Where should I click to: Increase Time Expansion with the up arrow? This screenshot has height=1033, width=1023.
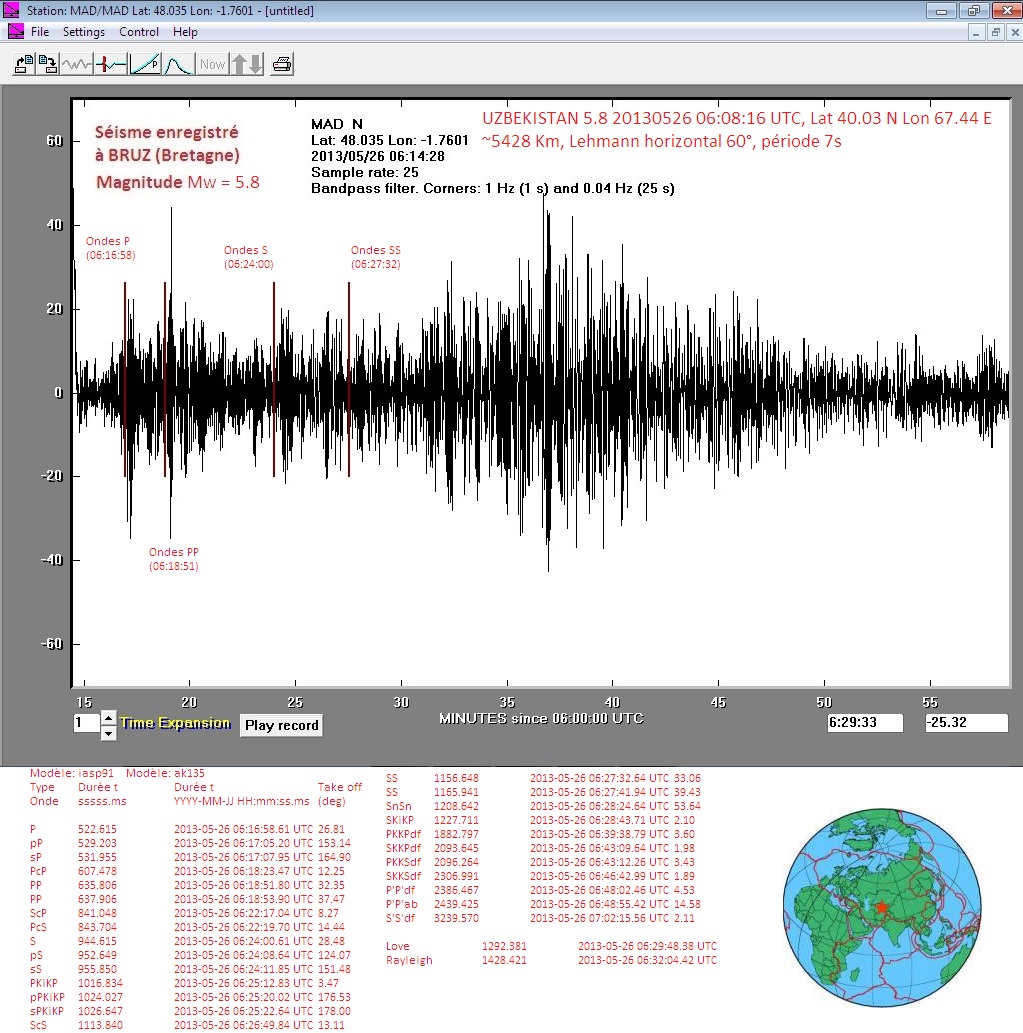coord(109,718)
